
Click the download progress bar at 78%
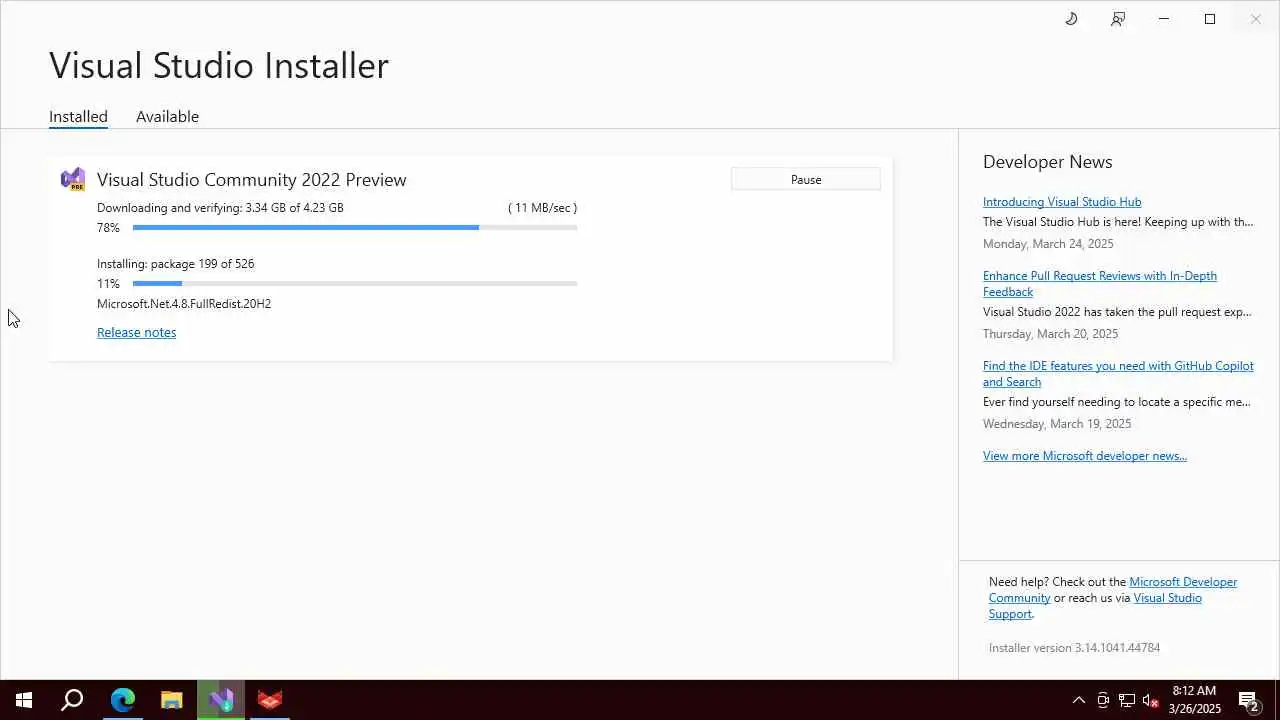355,228
